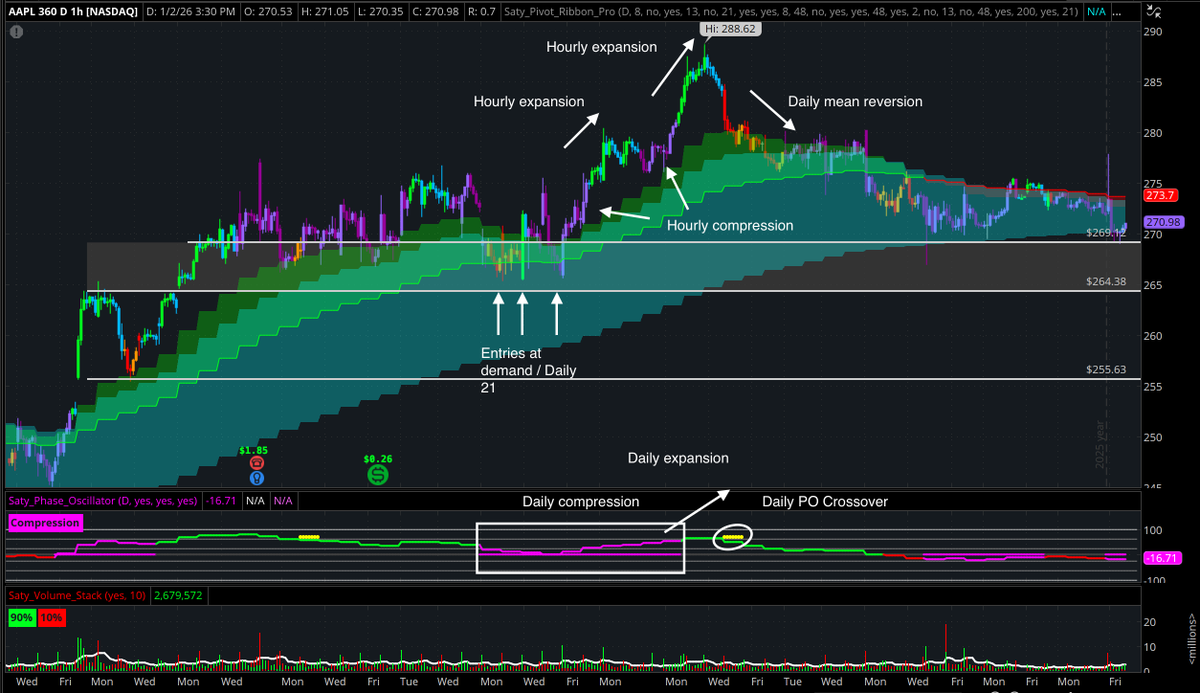Click the $255.63 price level label
The height and width of the screenshot is (693, 1200).
pyautogui.click(x=1107, y=369)
